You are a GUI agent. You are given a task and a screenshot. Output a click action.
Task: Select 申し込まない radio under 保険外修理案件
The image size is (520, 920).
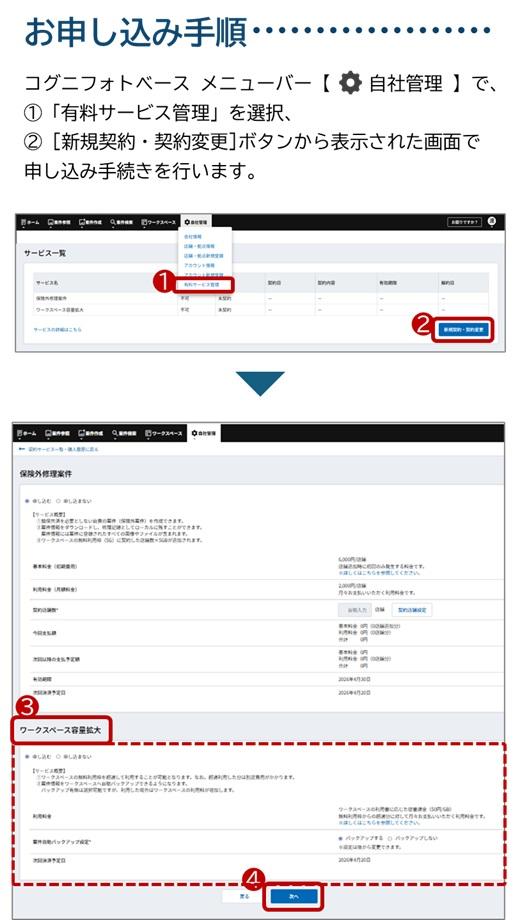point(75,501)
